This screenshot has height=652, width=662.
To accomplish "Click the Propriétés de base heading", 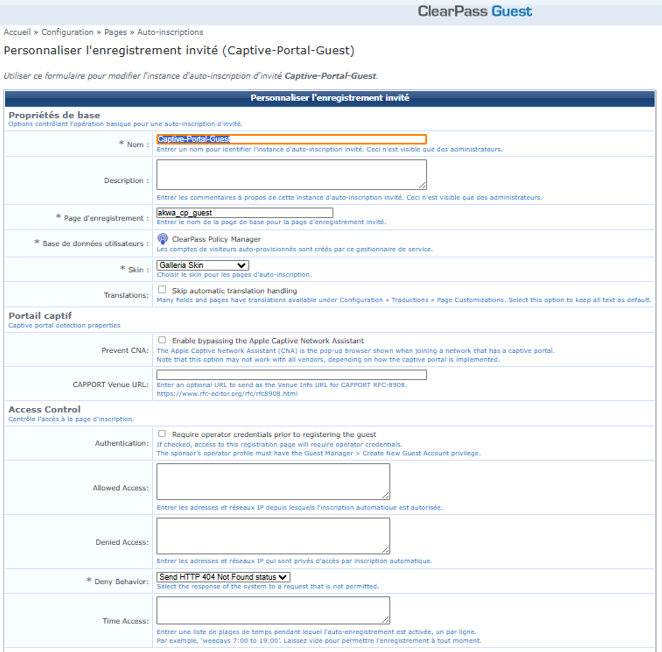I will tap(54, 115).
